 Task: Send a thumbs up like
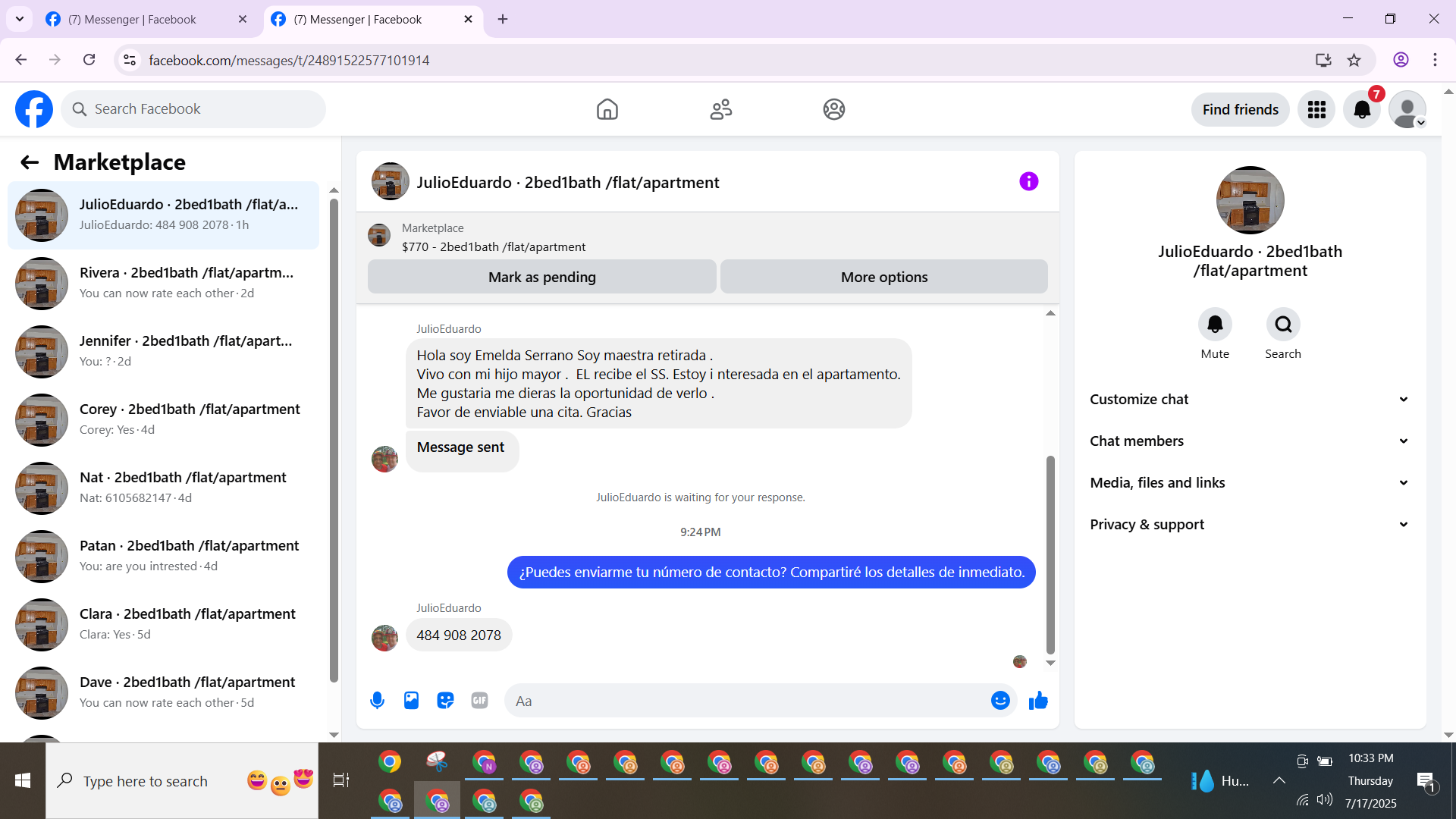(1038, 701)
